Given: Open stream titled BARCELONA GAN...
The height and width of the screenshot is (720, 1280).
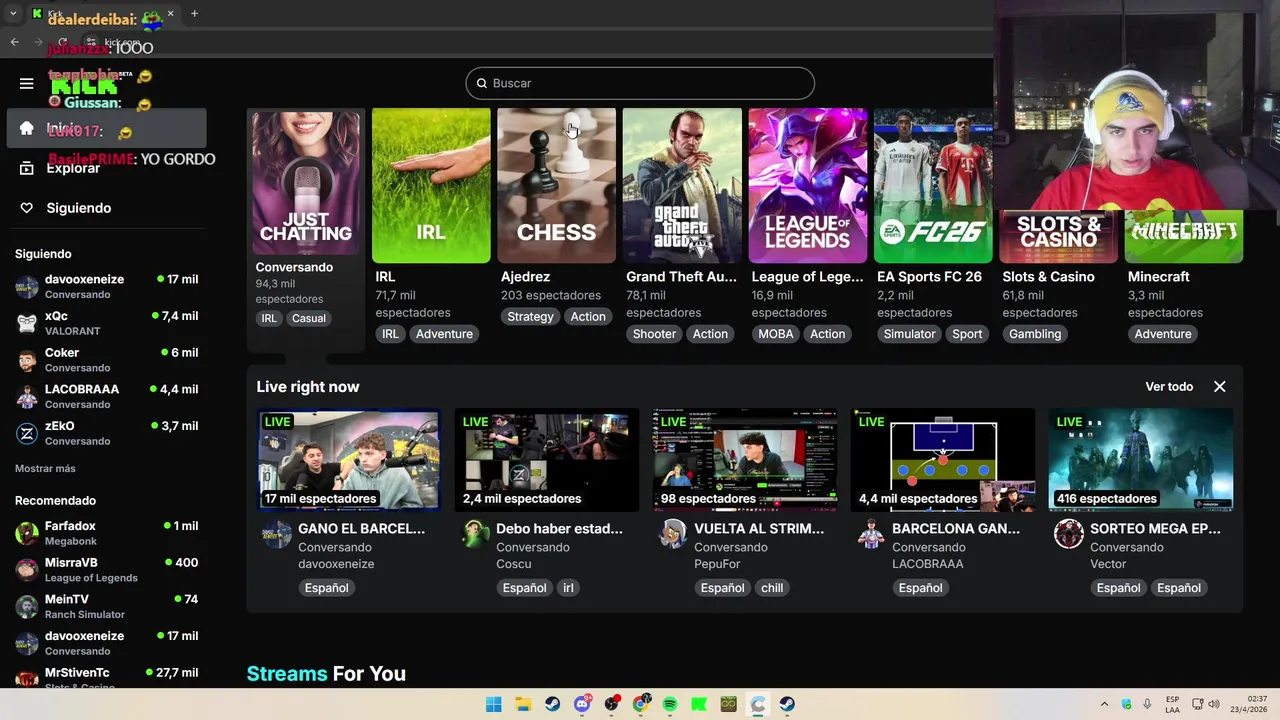Looking at the screenshot, I should tap(956, 528).
